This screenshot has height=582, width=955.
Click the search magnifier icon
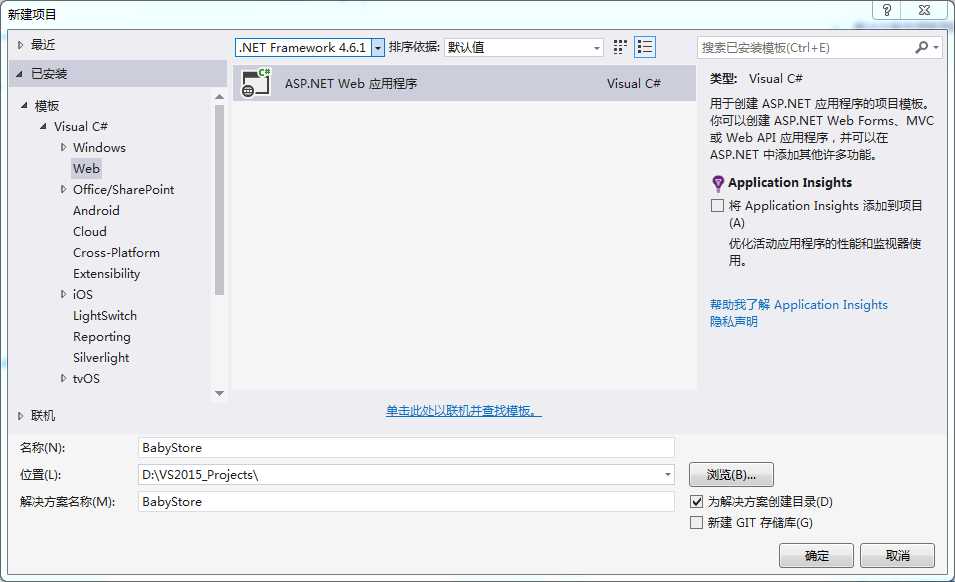pyautogui.click(x=922, y=47)
